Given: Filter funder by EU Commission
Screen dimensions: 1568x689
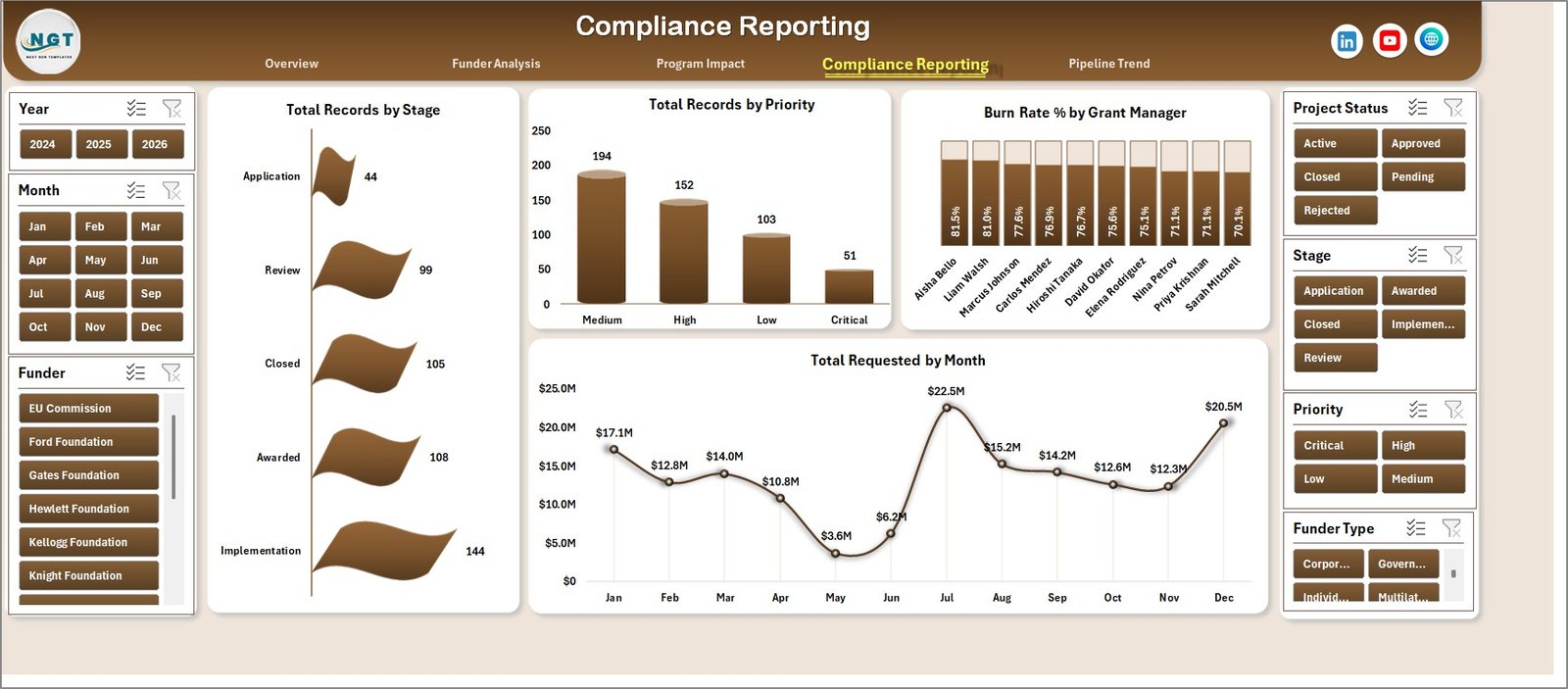Looking at the screenshot, I should pyautogui.click(x=88, y=408).
